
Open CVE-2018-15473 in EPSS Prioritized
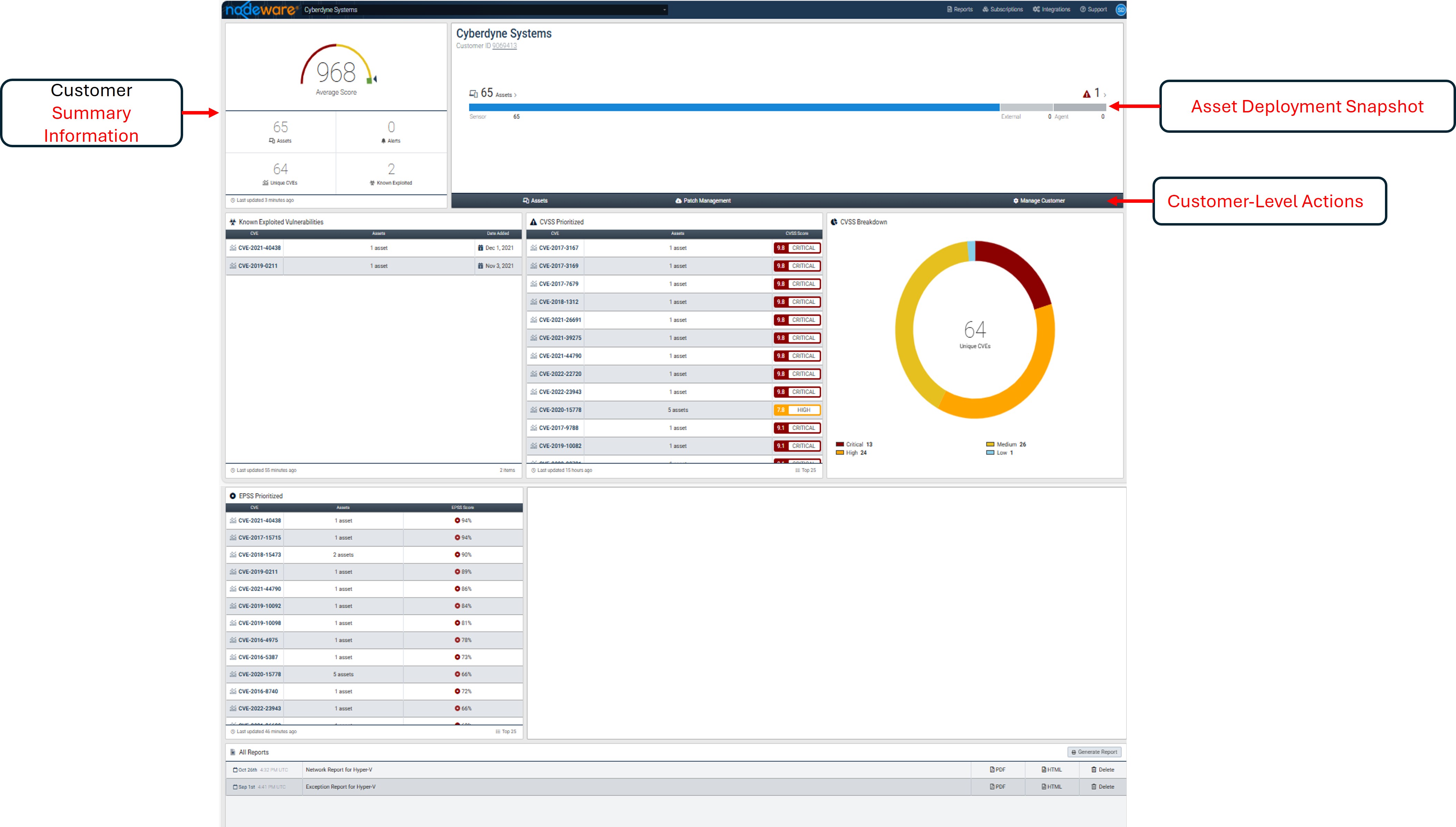coord(260,554)
